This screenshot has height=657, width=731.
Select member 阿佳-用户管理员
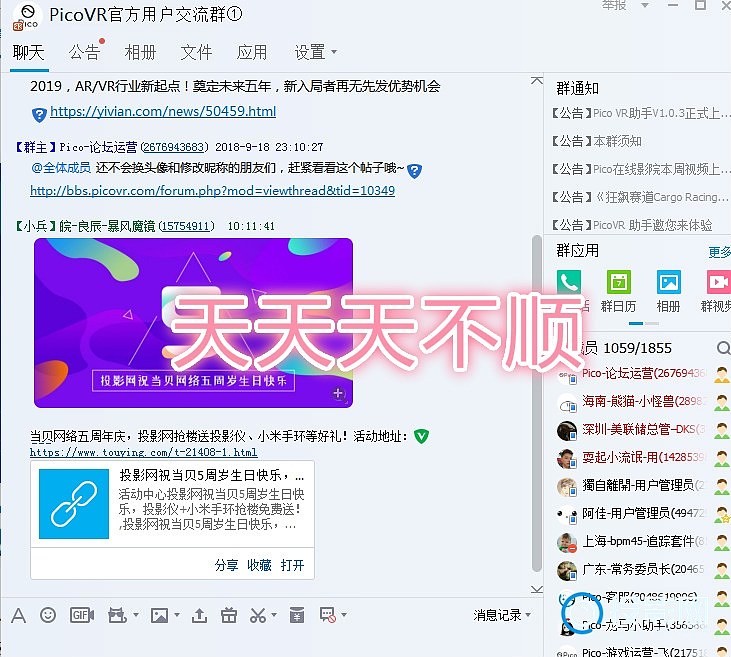(x=642, y=513)
